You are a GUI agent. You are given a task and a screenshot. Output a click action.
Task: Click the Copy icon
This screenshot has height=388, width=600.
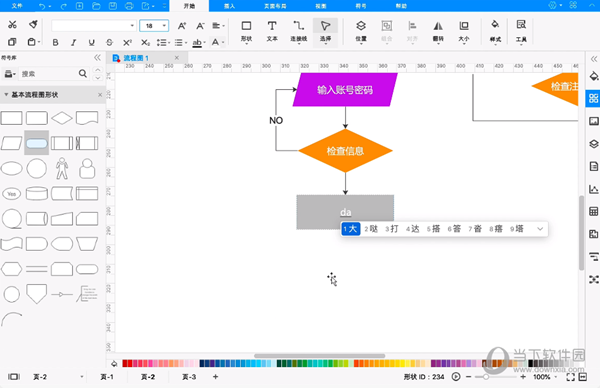[12, 42]
